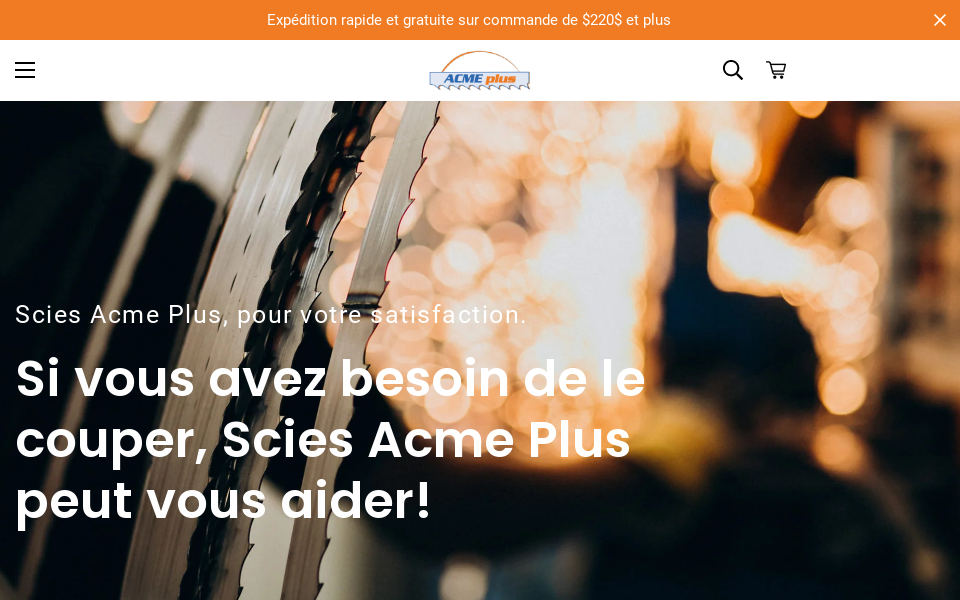This screenshot has width=960, height=600.
Task: Click the orange "plus" word in logo
Action: 500,79
